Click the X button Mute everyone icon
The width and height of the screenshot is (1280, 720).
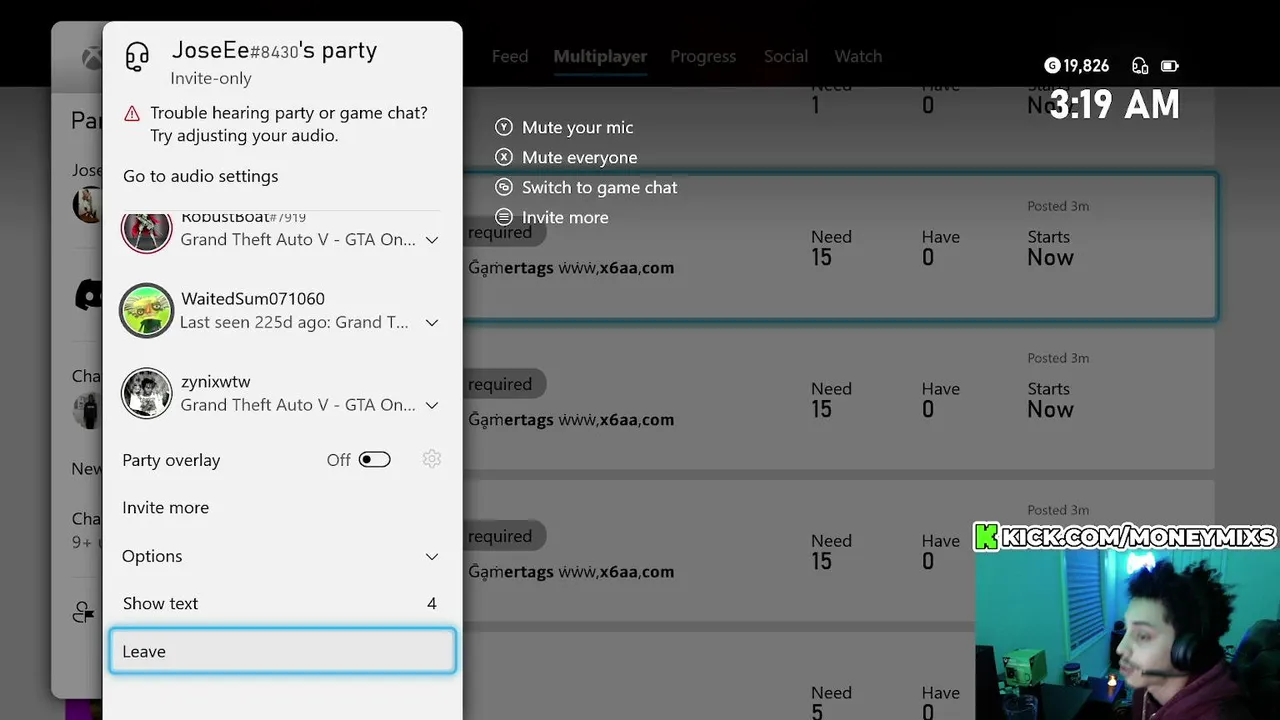coord(504,157)
